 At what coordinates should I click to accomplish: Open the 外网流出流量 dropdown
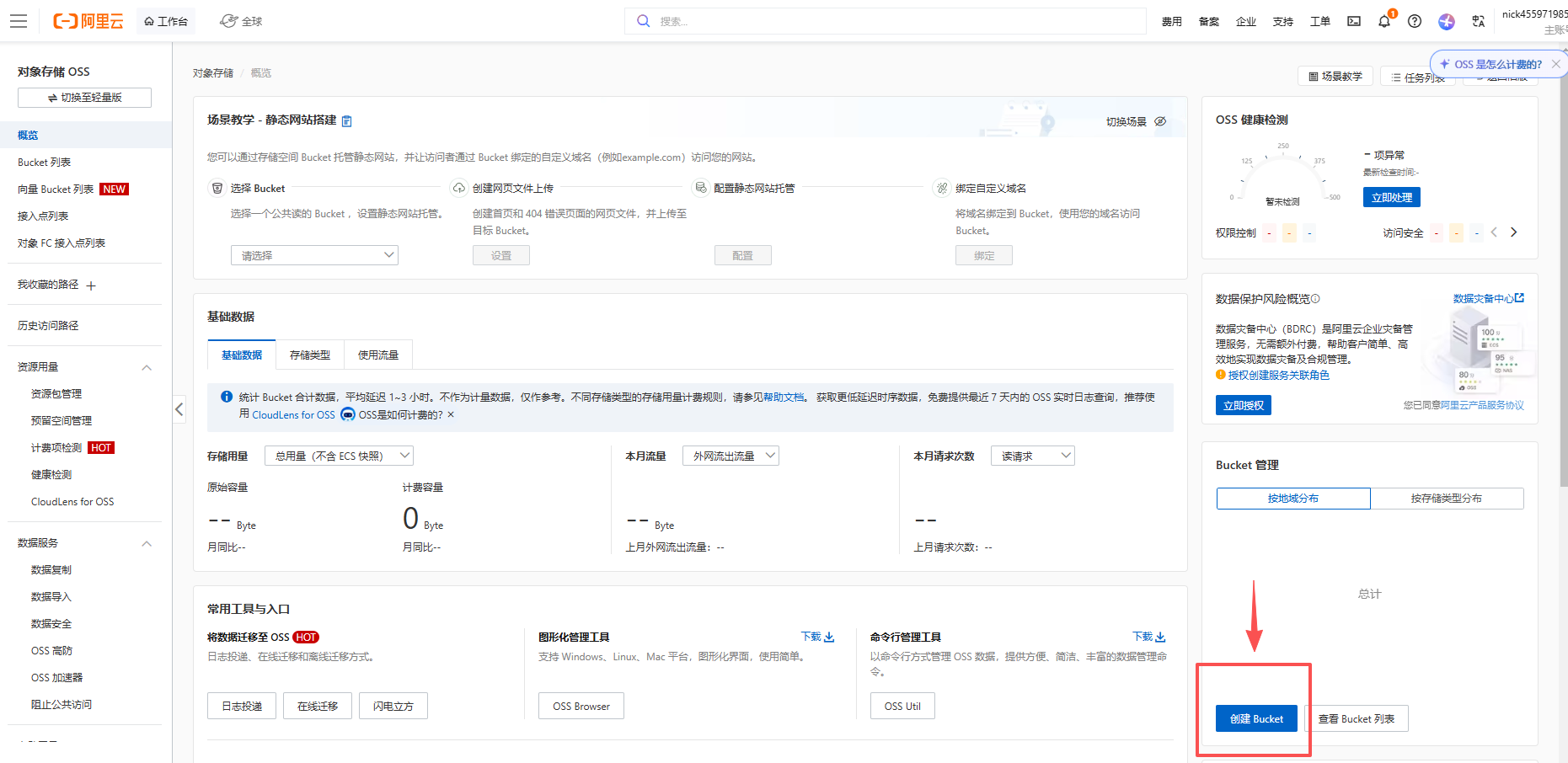click(730, 456)
